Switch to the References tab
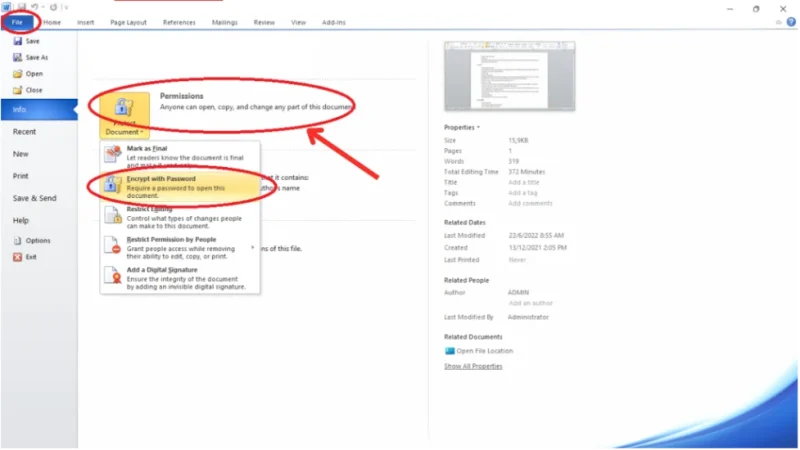The height and width of the screenshot is (450, 800). [x=179, y=22]
